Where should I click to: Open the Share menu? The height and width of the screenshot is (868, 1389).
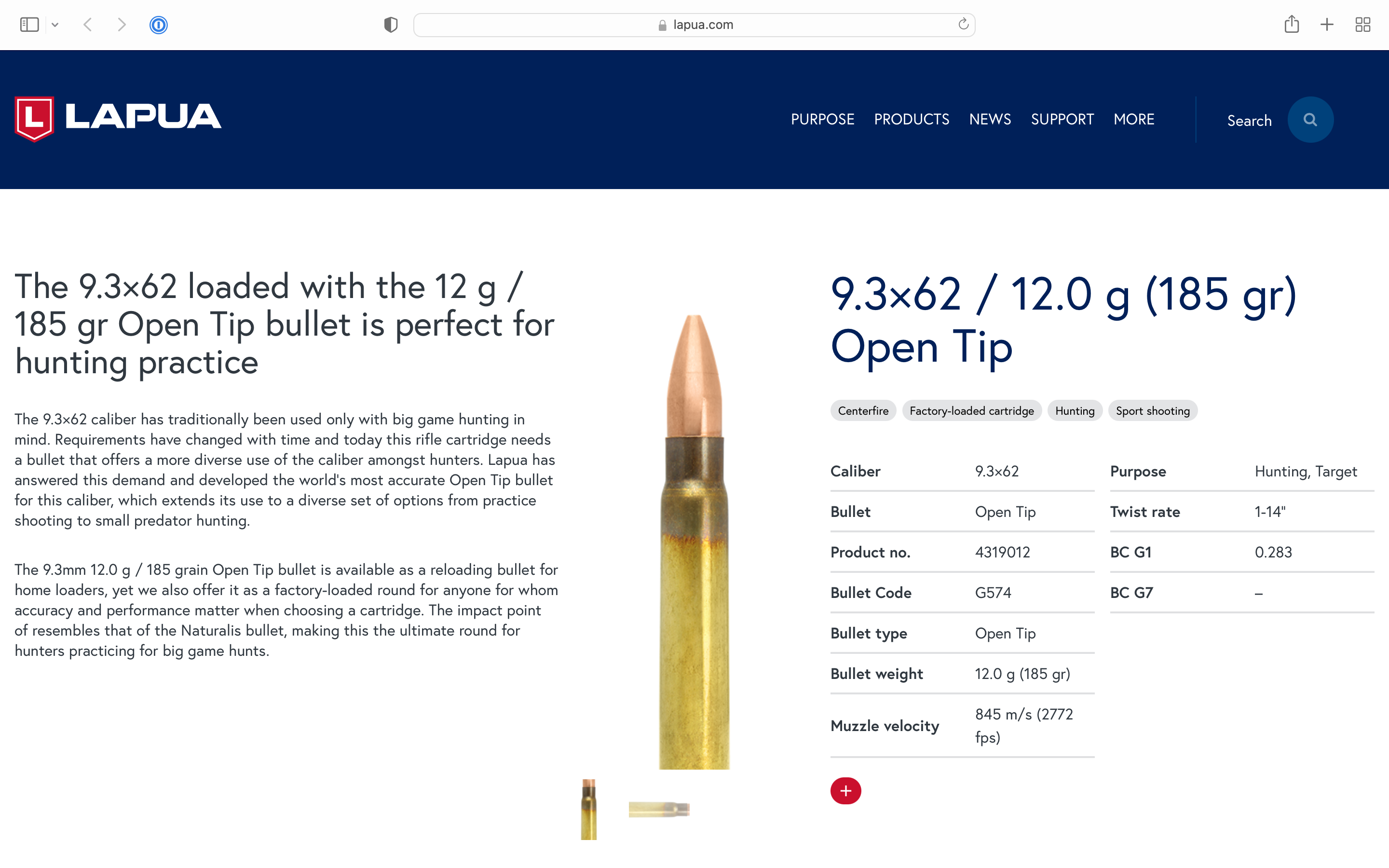(x=1292, y=24)
